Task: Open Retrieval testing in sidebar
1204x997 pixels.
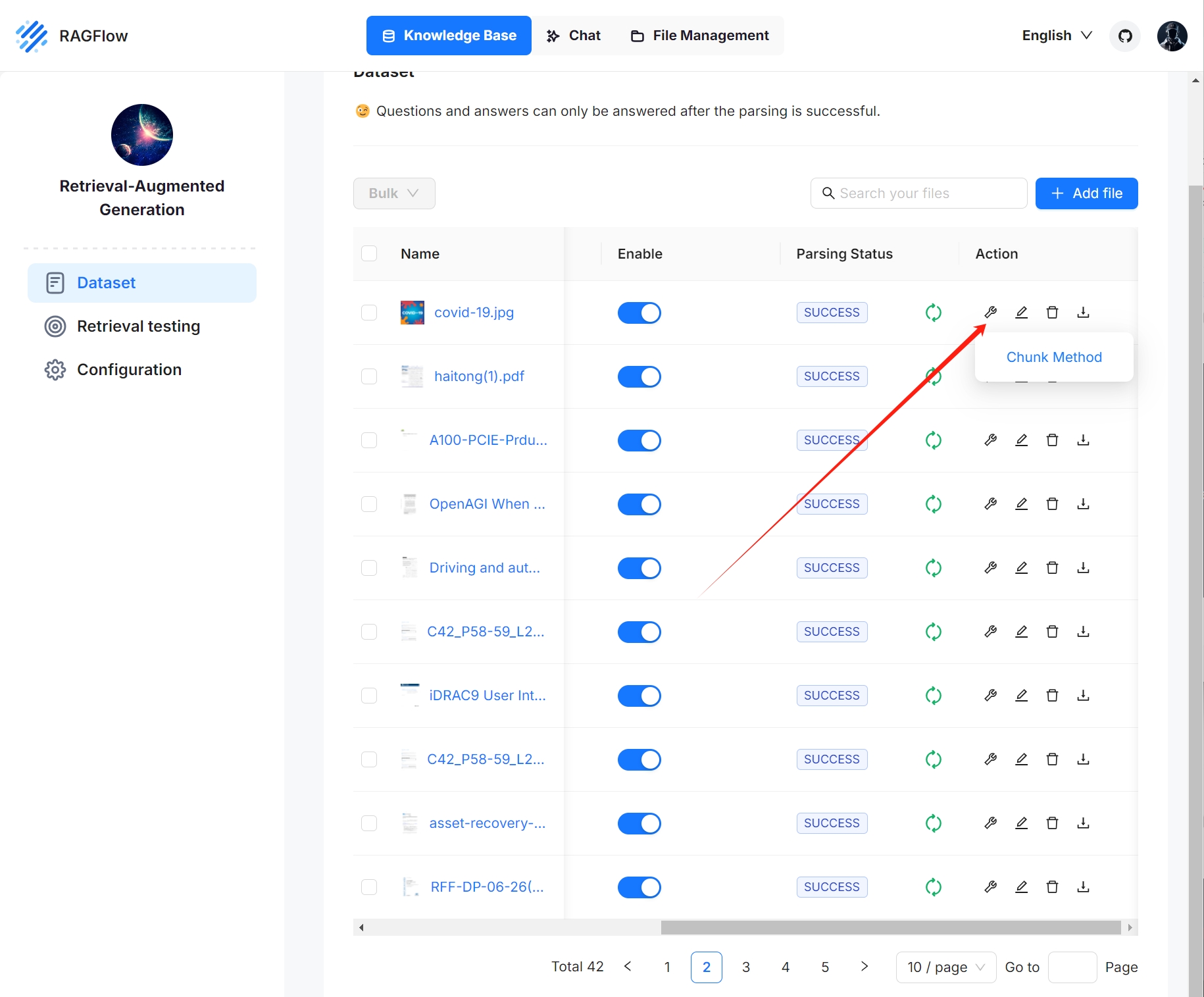Action: [x=138, y=326]
